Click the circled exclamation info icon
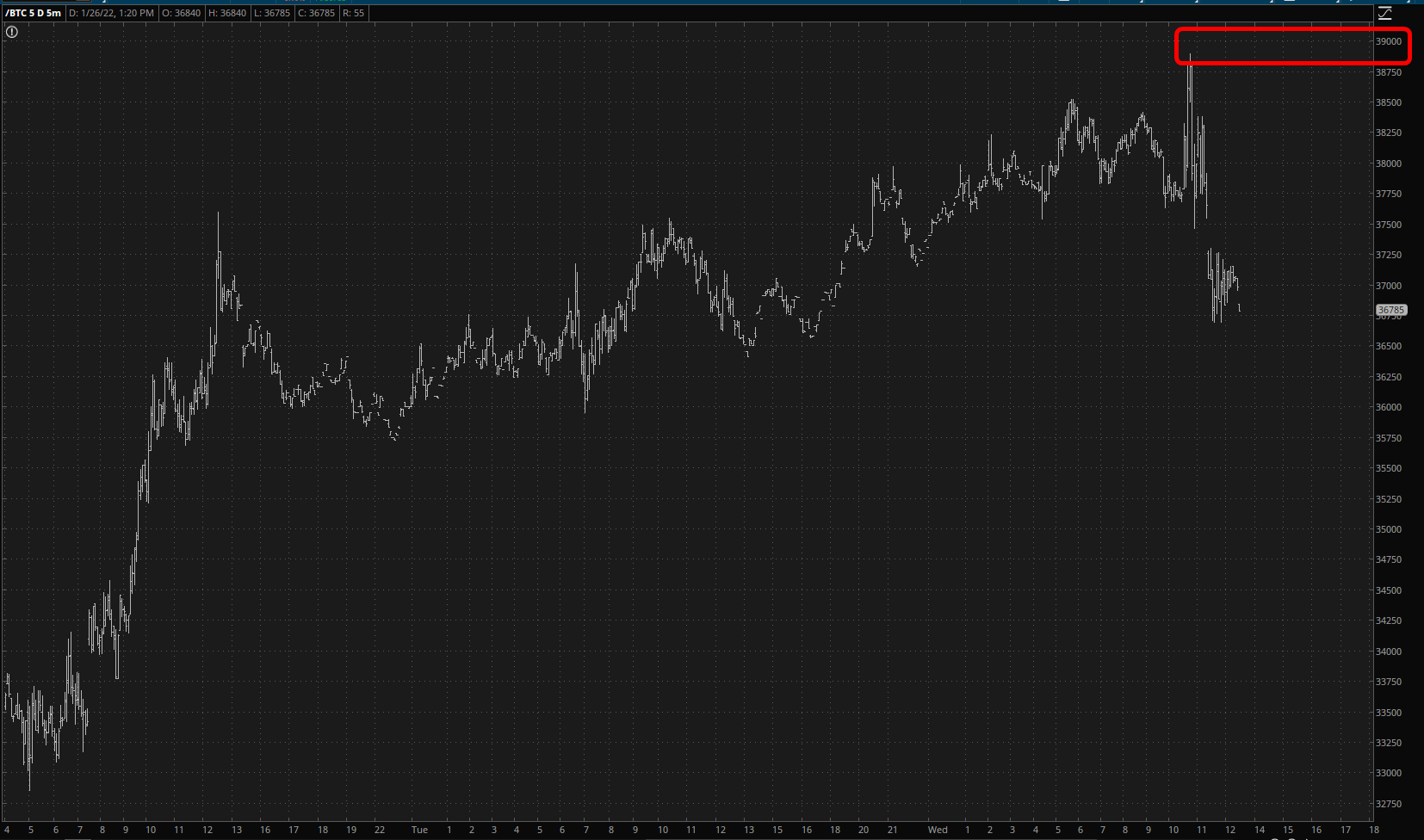This screenshot has height=840, width=1424. [12, 32]
